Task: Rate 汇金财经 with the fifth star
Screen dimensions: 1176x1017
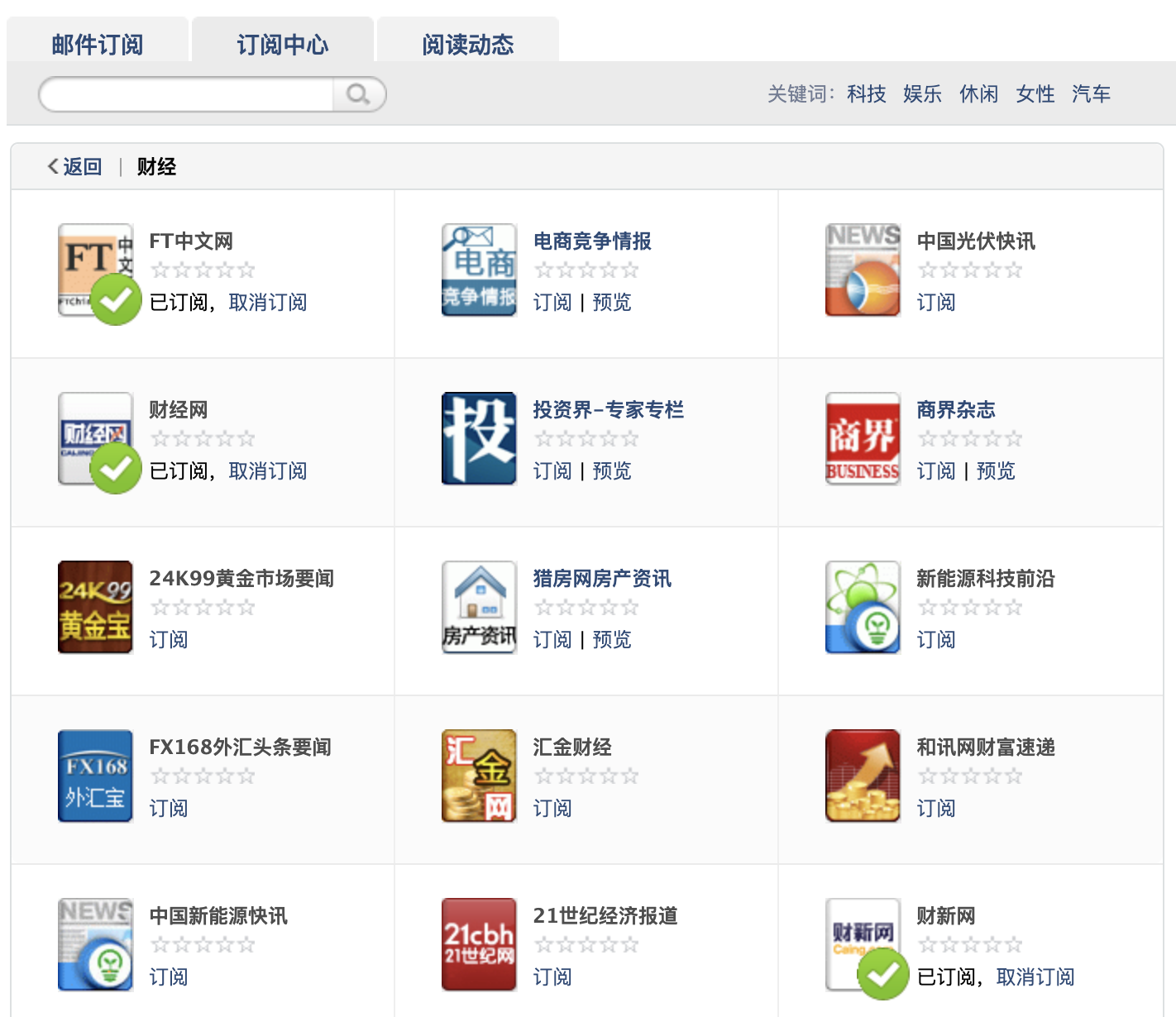Action: point(630,776)
